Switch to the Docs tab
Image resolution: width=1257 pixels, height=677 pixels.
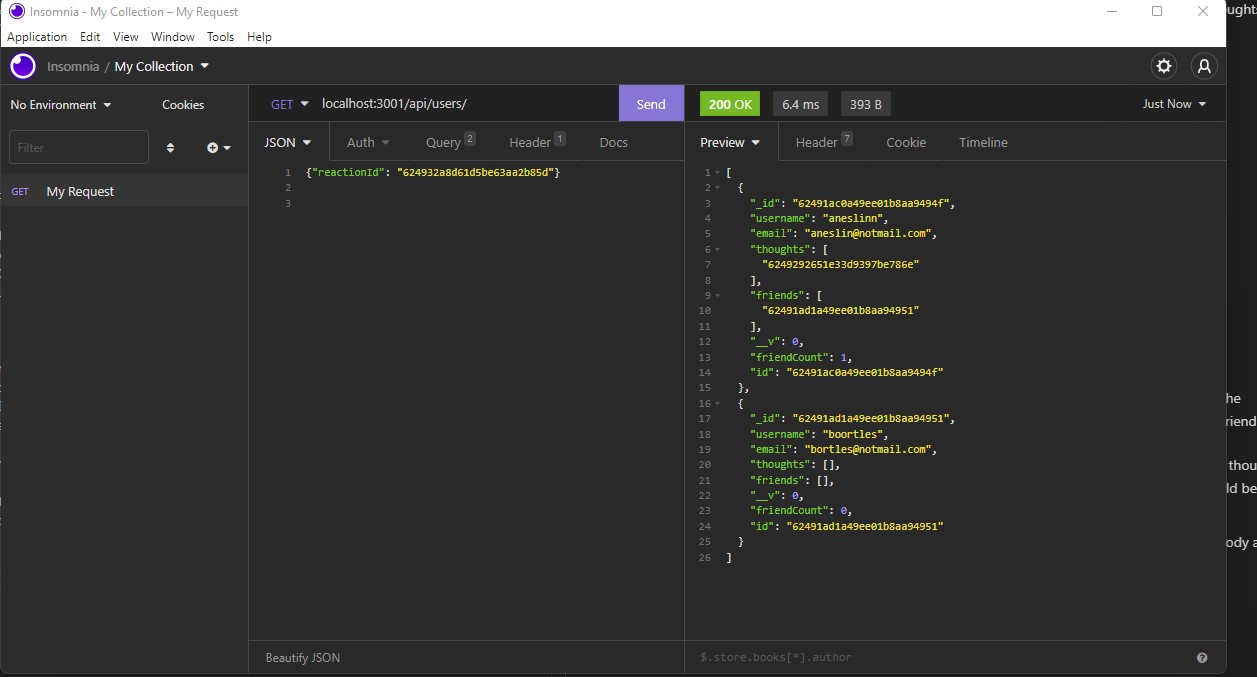[x=613, y=142]
